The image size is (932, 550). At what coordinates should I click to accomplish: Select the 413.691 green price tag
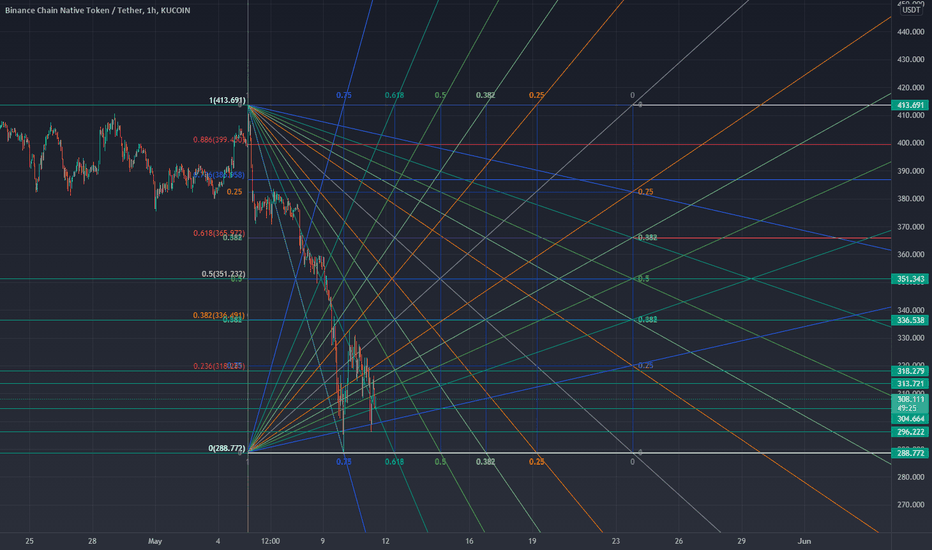910,105
